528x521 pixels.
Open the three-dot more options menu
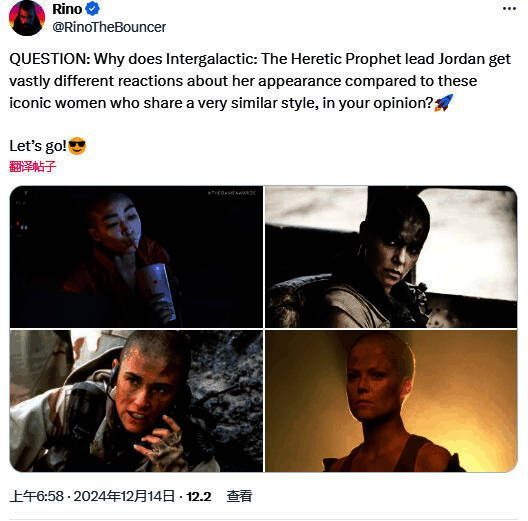coord(509,9)
